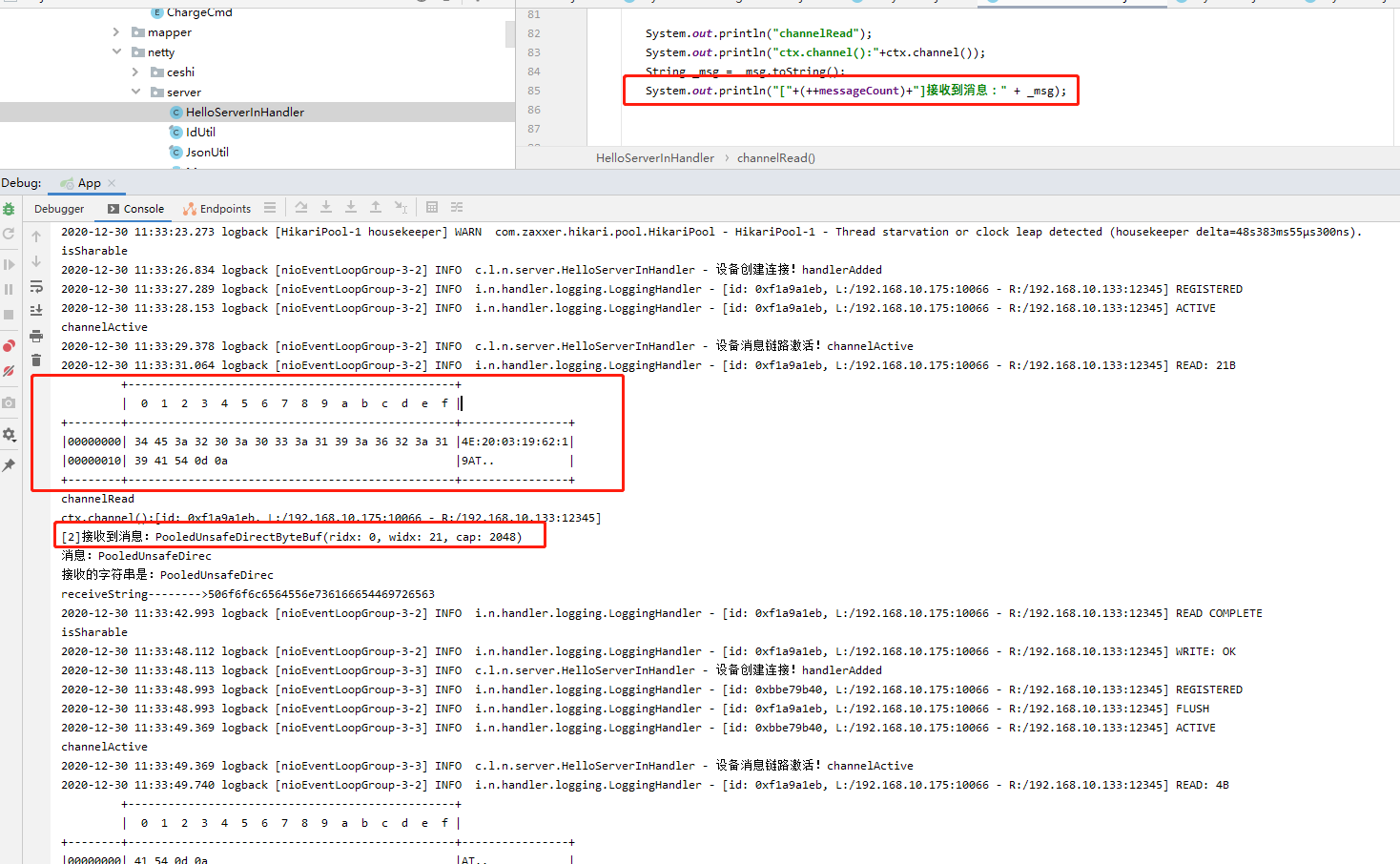Click the project tree scrollbar thumb
The height and width of the screenshot is (864, 1400).
click(x=510, y=33)
